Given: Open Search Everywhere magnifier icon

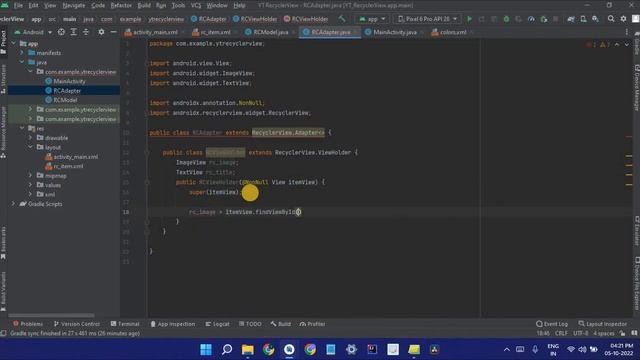Looking at the screenshot, I should tap(611, 19).
